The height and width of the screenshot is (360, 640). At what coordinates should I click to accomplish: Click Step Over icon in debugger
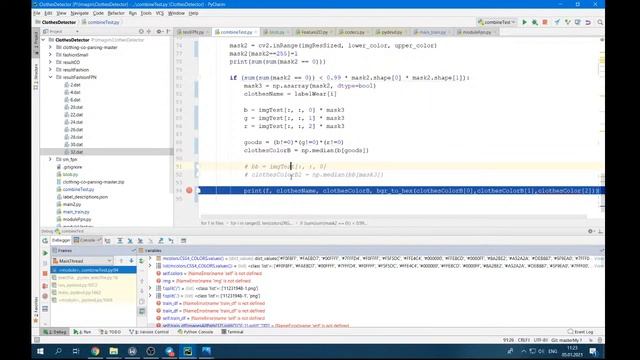click(x=120, y=241)
